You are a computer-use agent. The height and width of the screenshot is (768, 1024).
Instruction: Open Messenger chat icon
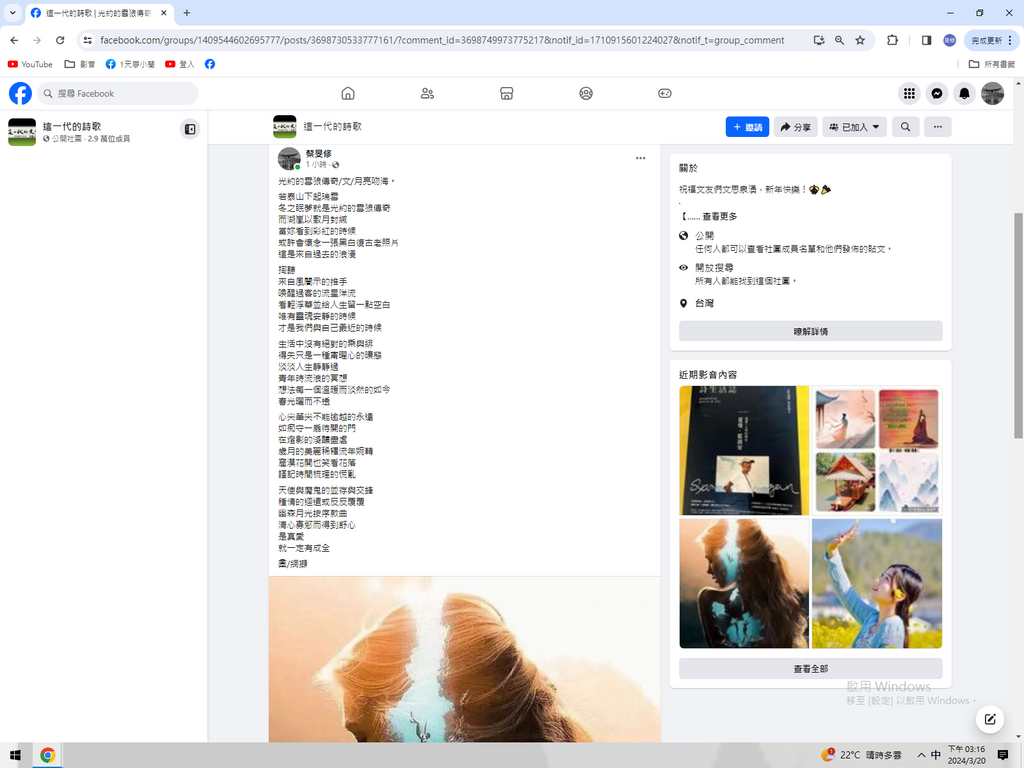point(937,93)
